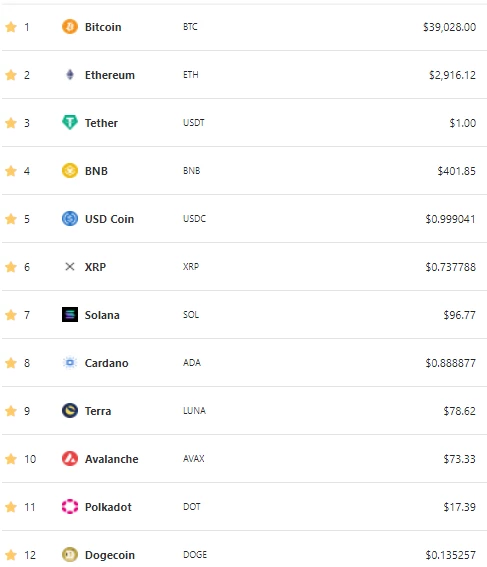Unfavorite XRP using its star
Screen dimensions: 487x567
(11, 267)
